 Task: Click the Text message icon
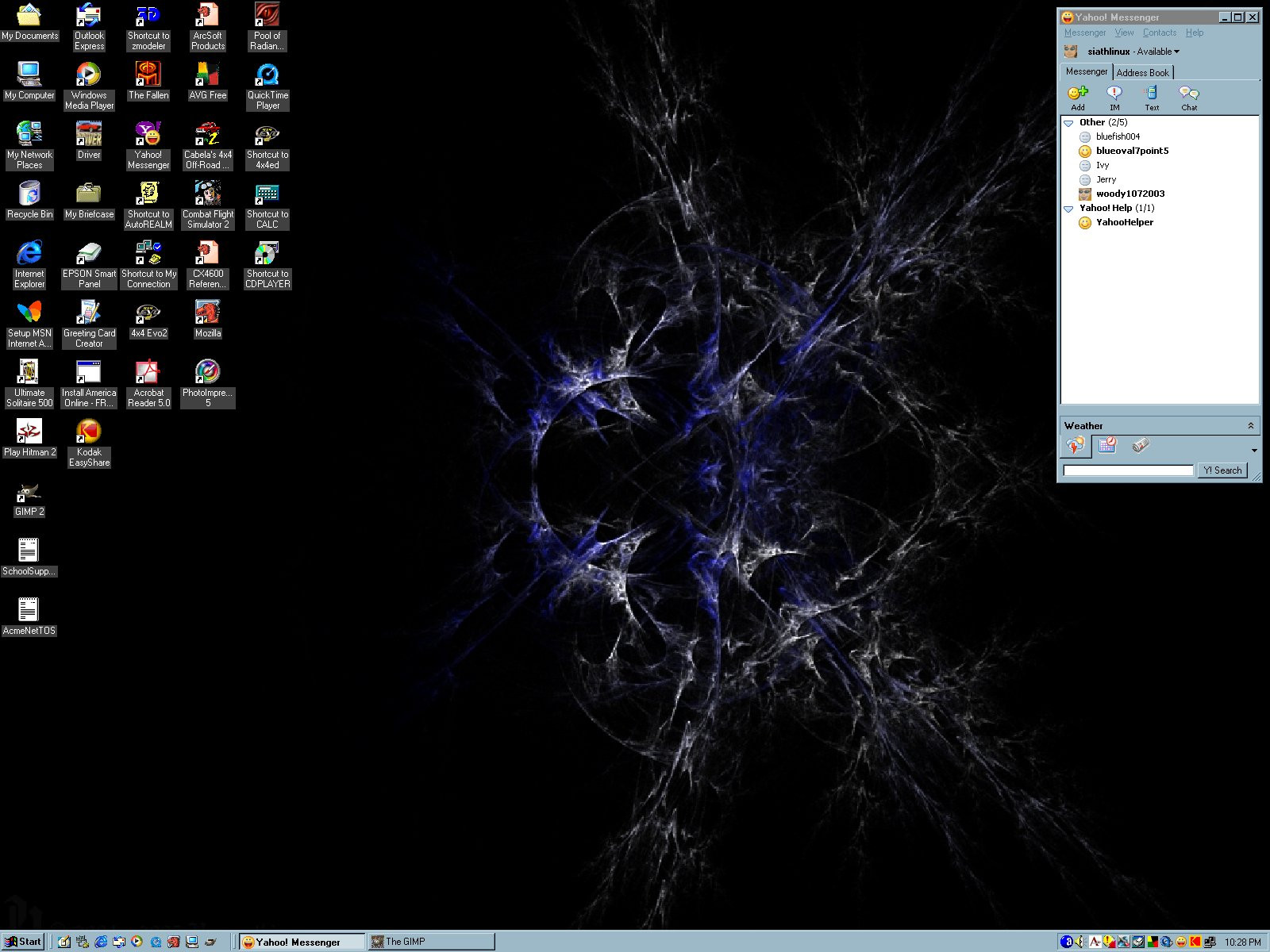[1151, 94]
